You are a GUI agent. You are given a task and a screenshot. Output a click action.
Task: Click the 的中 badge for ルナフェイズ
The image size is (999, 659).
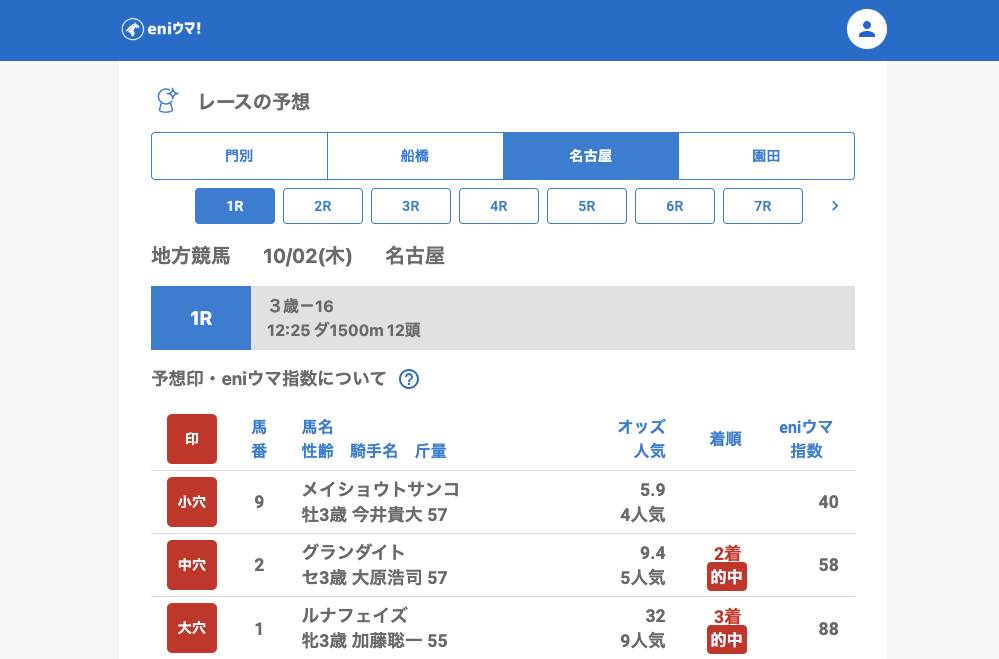(727, 639)
